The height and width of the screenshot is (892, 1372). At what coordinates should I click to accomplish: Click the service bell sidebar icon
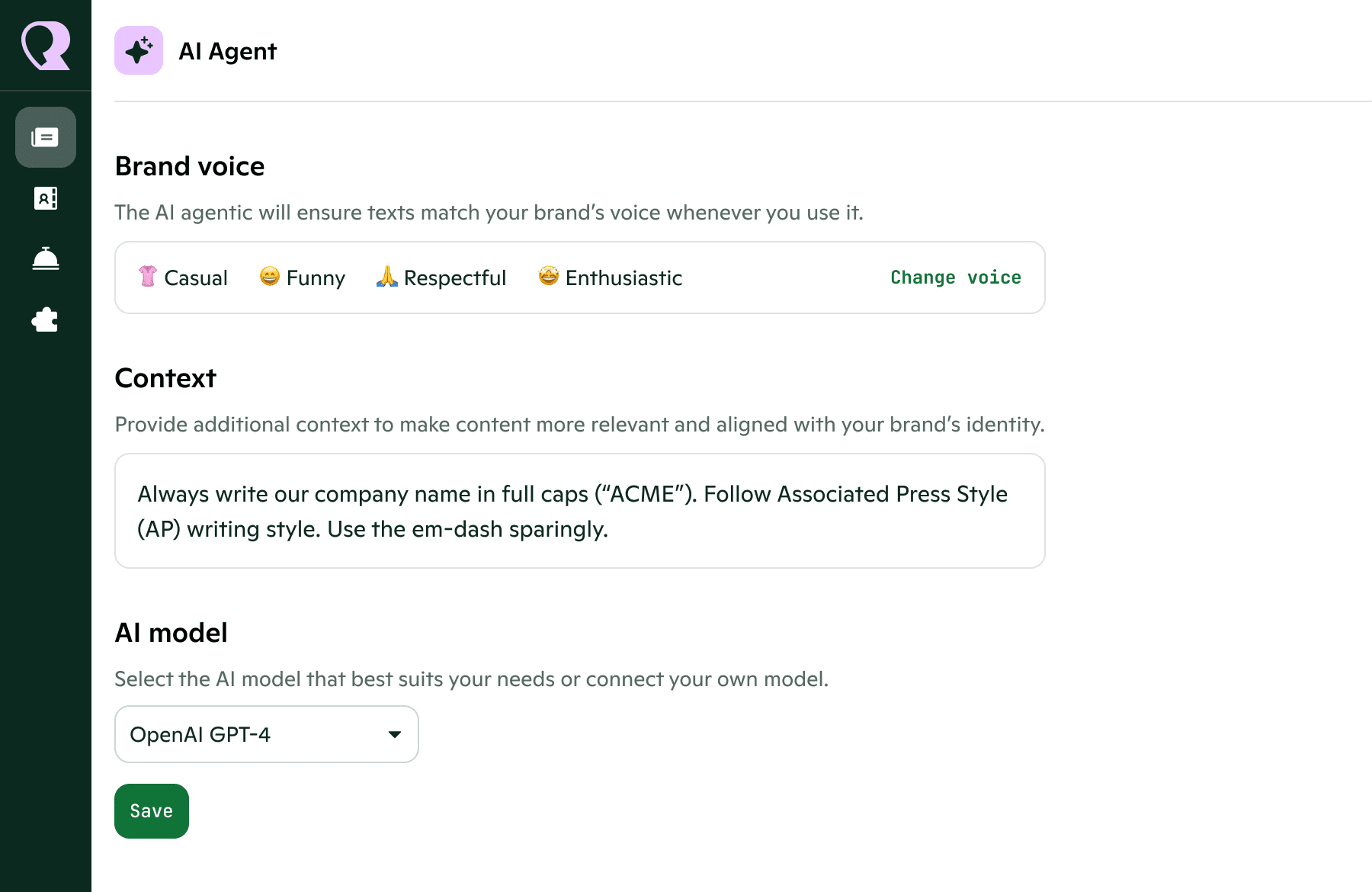(46, 259)
